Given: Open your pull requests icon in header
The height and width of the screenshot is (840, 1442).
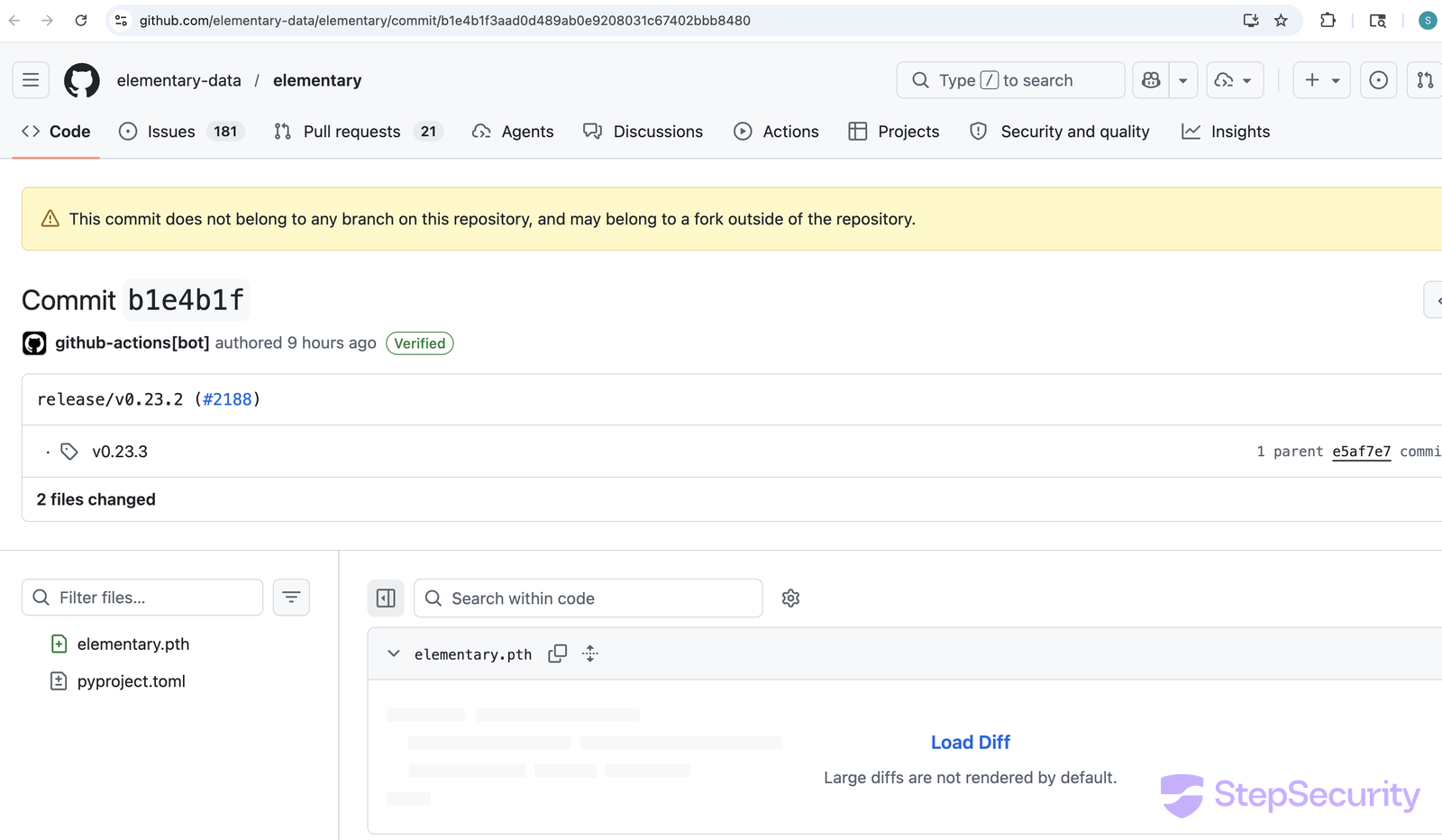Looking at the screenshot, I should [x=1425, y=80].
